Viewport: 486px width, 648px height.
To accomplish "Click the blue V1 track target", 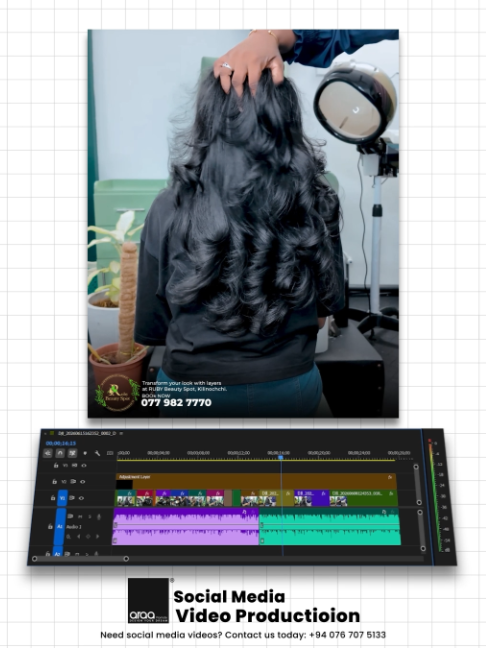I will [x=62, y=498].
